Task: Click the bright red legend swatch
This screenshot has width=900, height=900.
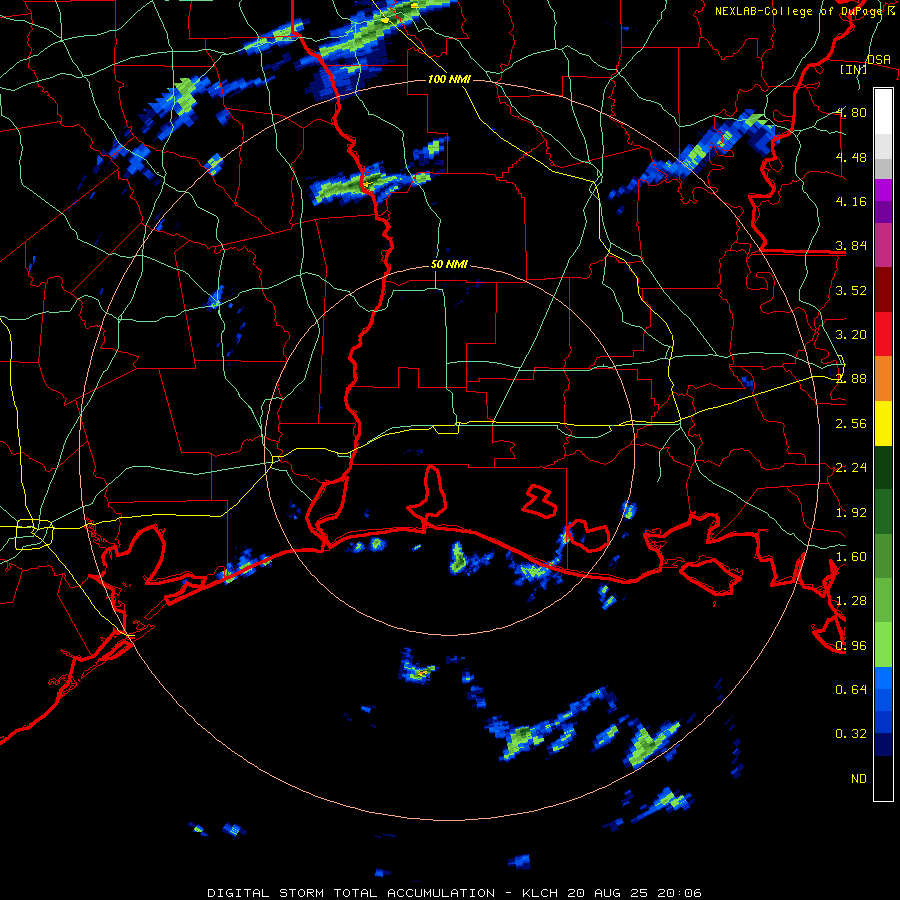Action: click(883, 334)
